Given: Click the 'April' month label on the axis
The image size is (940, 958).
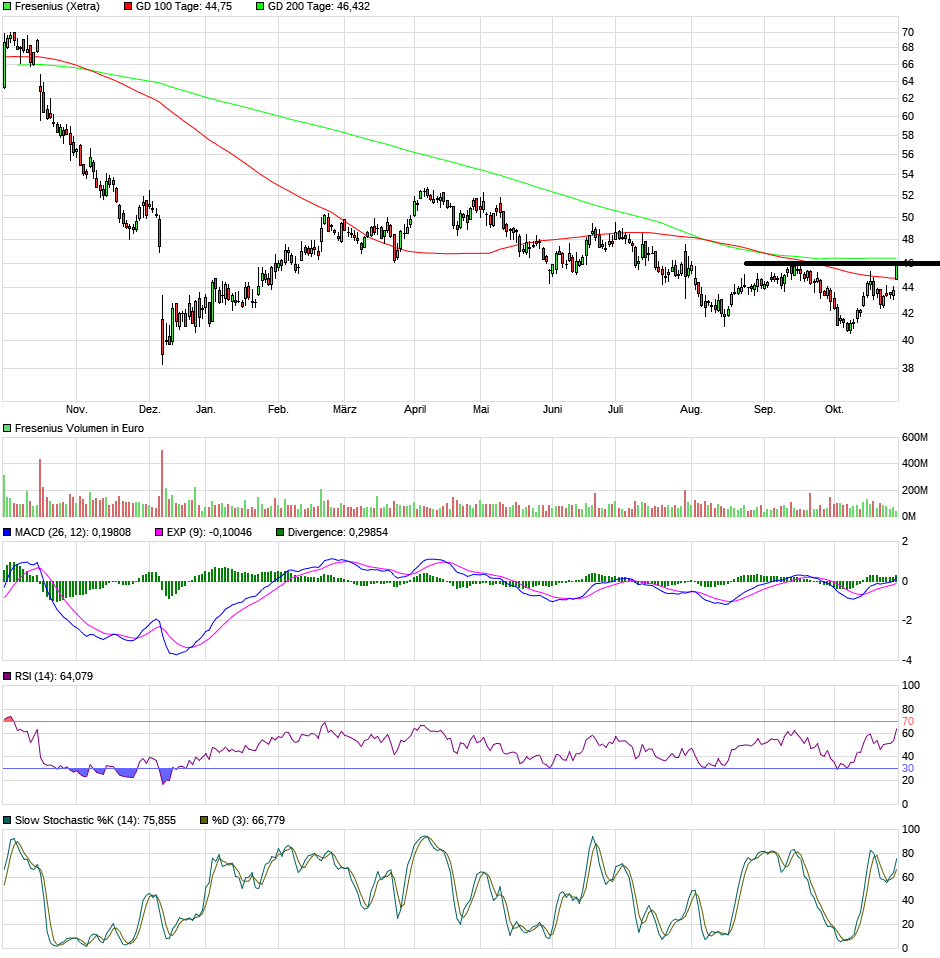Looking at the screenshot, I should pos(415,409).
